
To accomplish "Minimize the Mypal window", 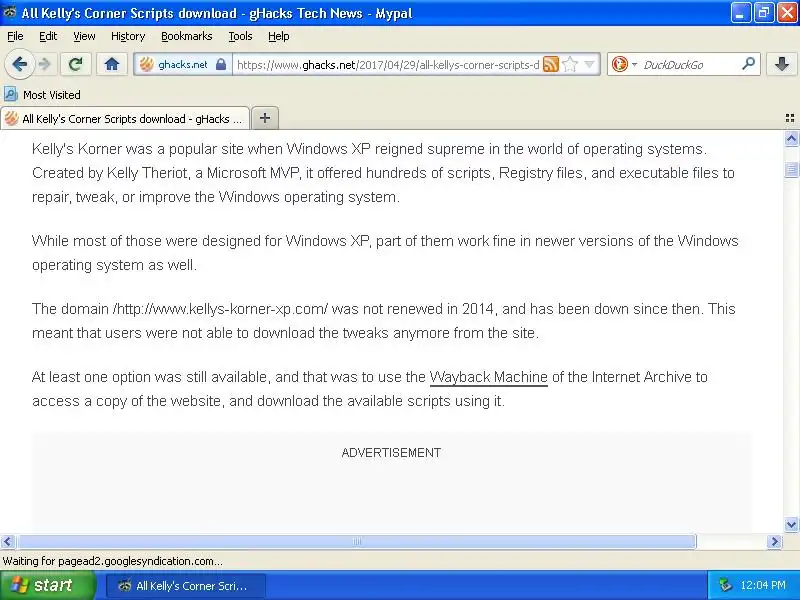I will [740, 13].
